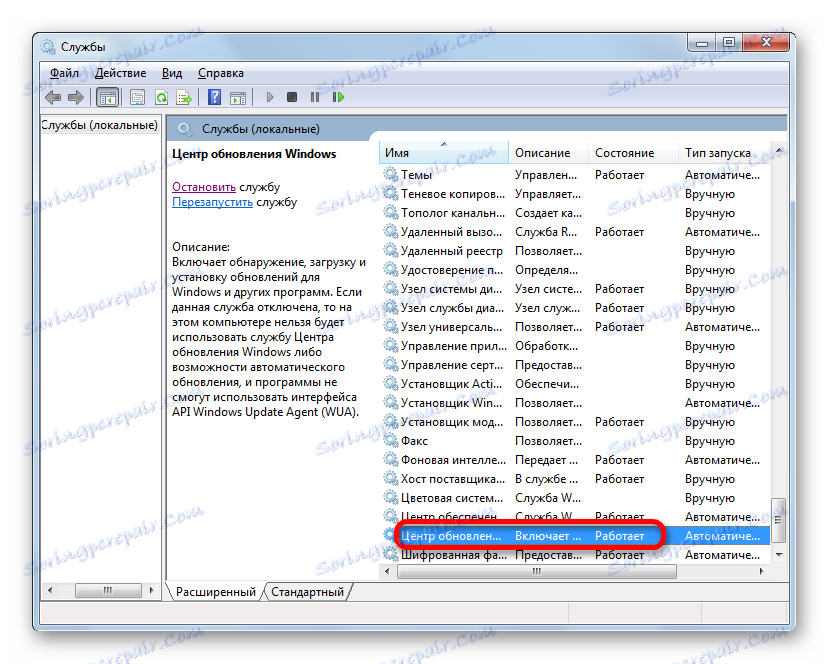The height and width of the screenshot is (664, 829).
Task: Click the services list scroll-right arrow
Action: coord(762,571)
